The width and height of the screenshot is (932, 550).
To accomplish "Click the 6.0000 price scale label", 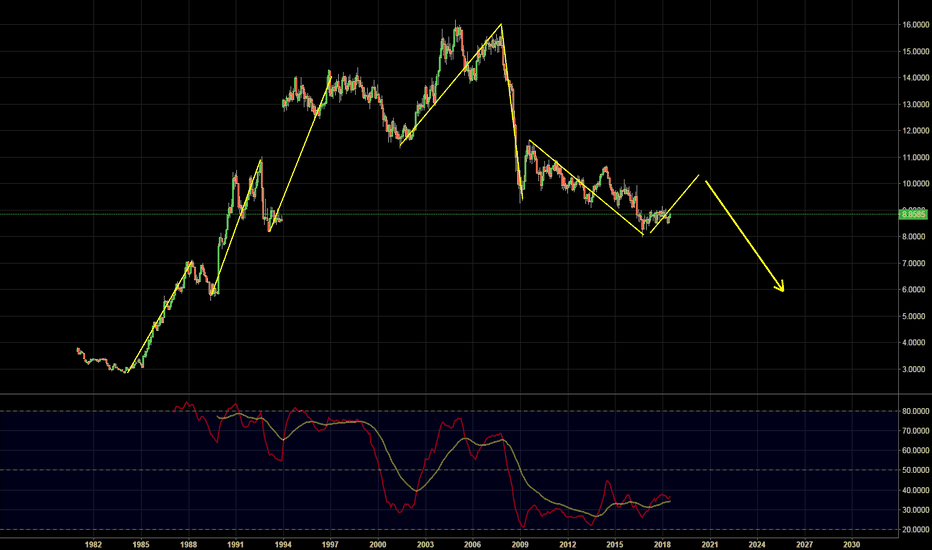I will (915, 290).
